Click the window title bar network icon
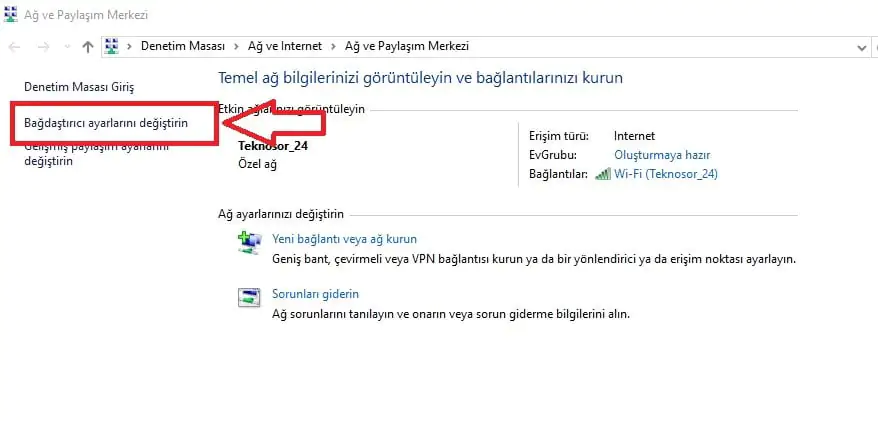878x421 pixels. coord(11,14)
